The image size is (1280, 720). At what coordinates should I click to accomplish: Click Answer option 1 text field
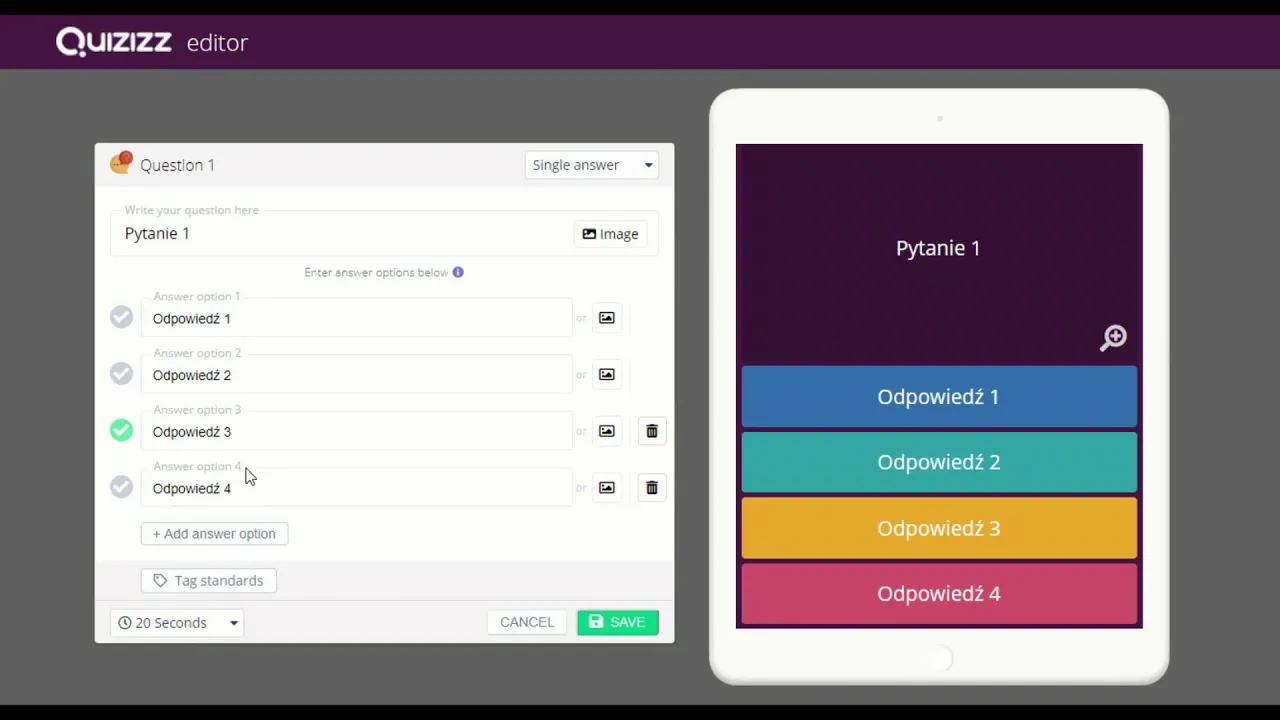coord(356,318)
